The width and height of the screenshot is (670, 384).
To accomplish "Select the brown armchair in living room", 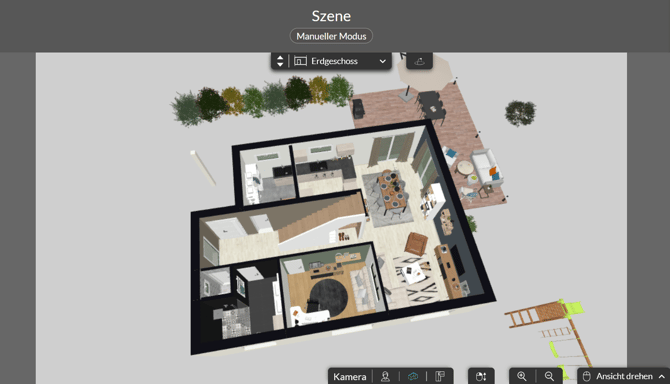I will [x=416, y=243].
